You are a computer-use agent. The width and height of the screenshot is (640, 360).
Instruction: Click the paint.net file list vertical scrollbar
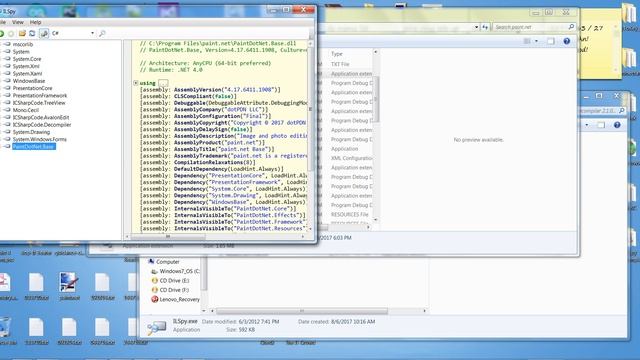point(376,99)
